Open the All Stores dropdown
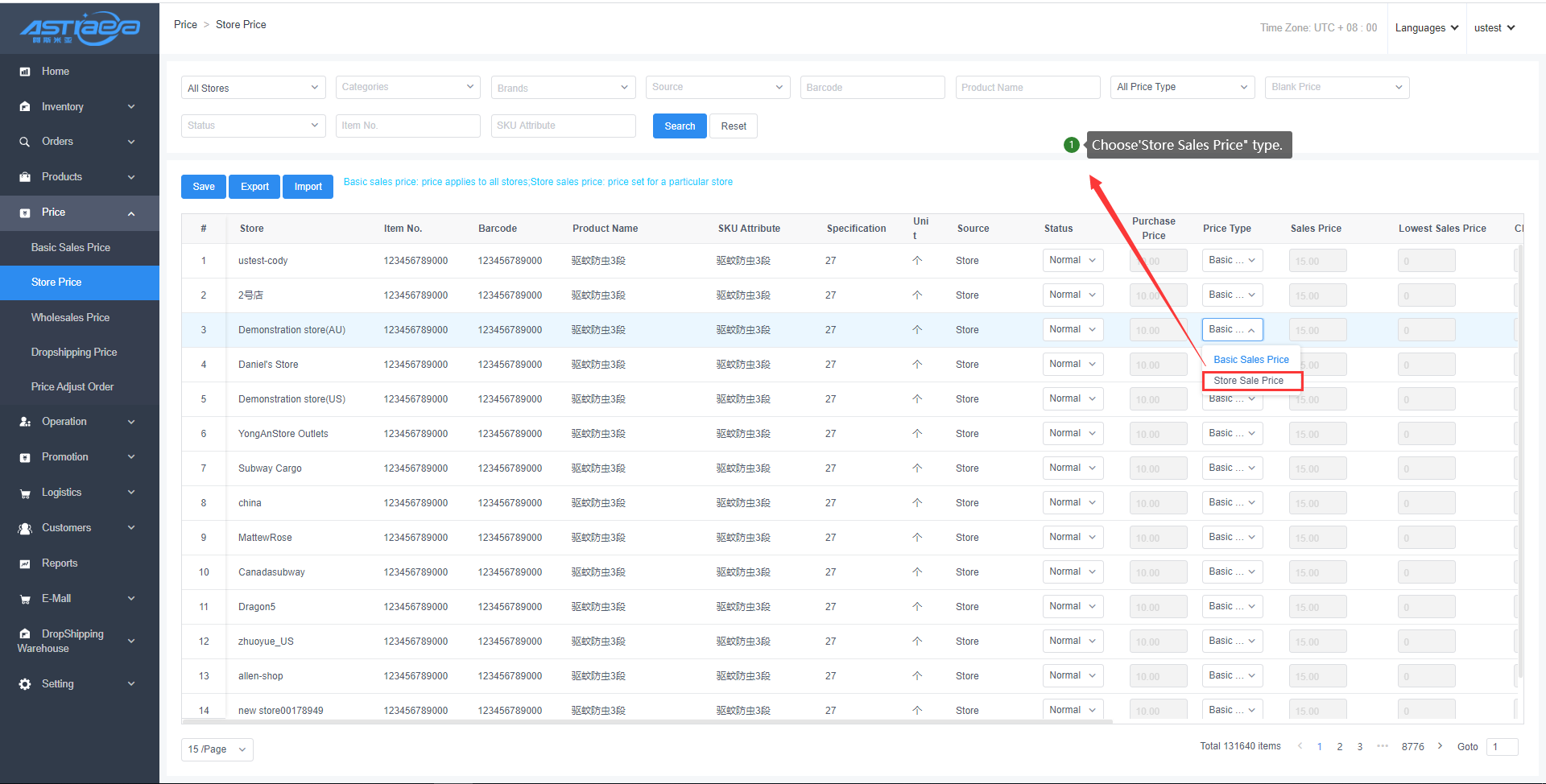The height and width of the screenshot is (784, 1546). (253, 88)
